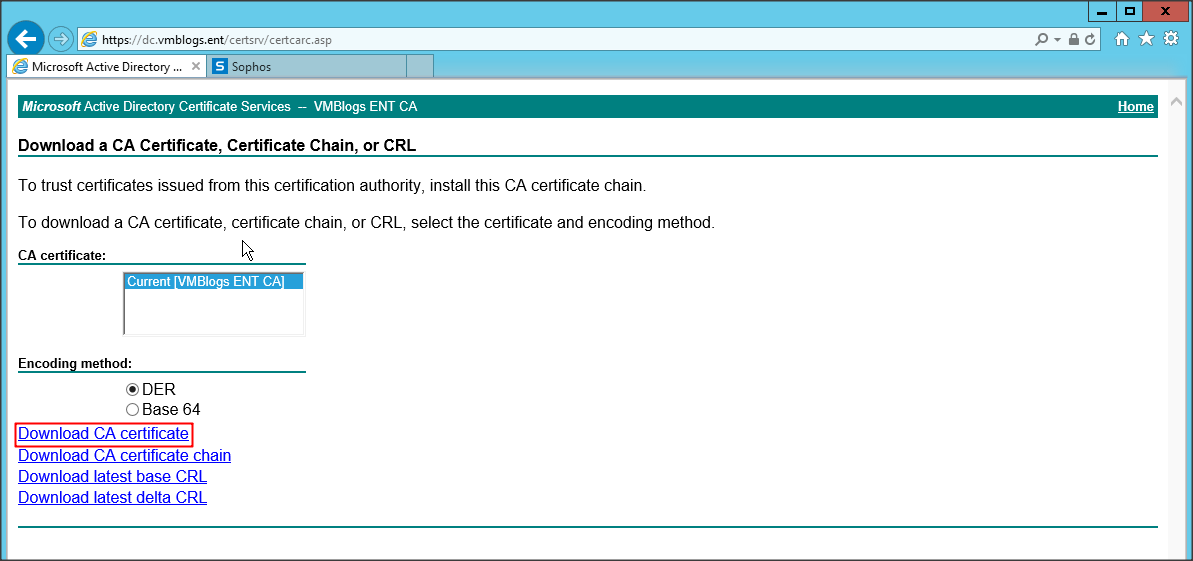This screenshot has width=1193, height=561.
Task: Click Download latest base CRL link
Action: (x=112, y=477)
